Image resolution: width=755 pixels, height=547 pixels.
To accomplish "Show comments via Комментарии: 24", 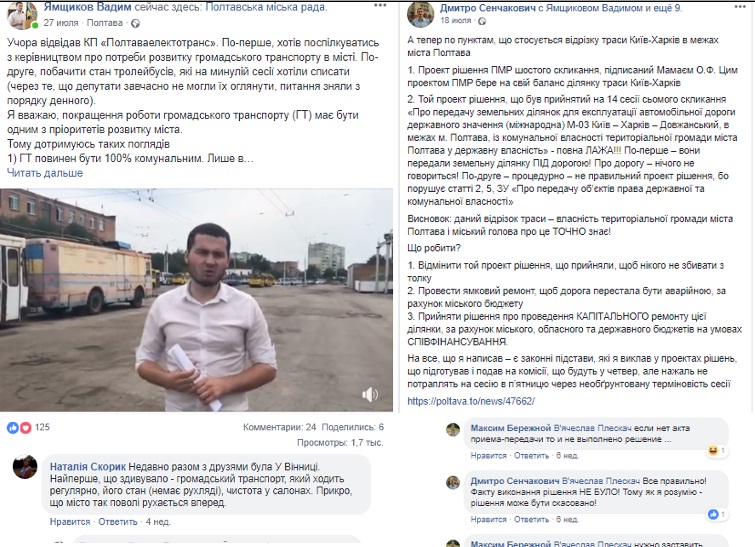I will pos(279,427).
